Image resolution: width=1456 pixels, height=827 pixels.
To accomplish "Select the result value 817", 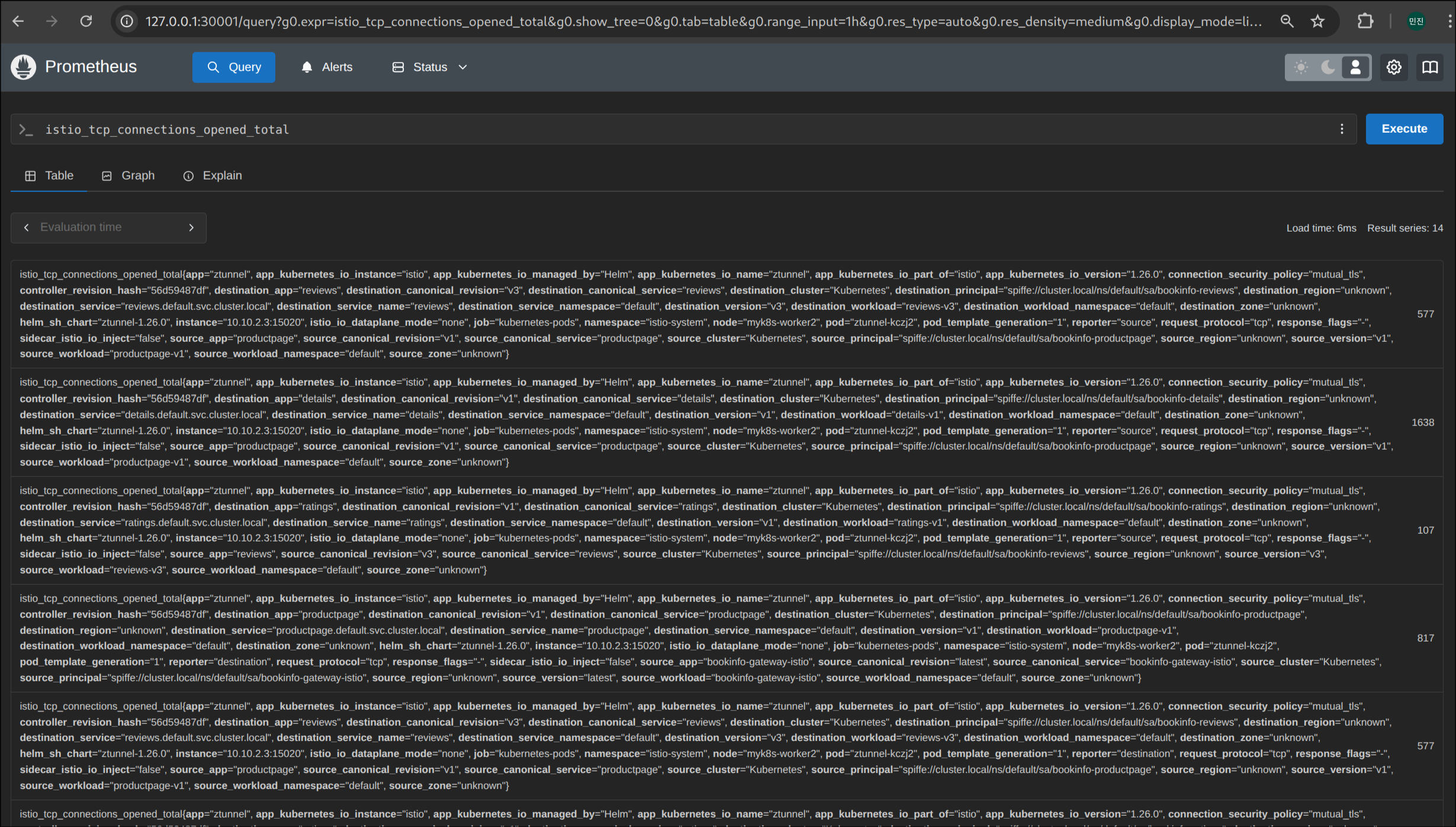I will [1425, 638].
